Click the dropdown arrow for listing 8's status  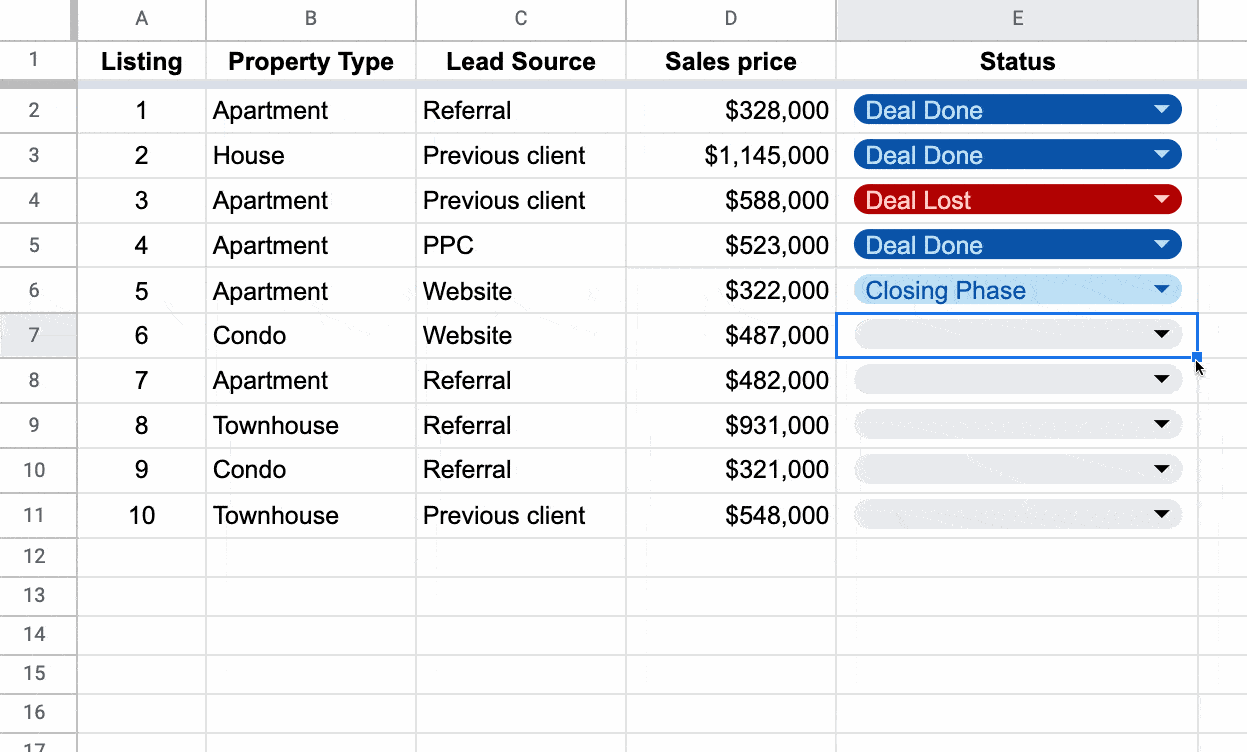click(x=1162, y=425)
